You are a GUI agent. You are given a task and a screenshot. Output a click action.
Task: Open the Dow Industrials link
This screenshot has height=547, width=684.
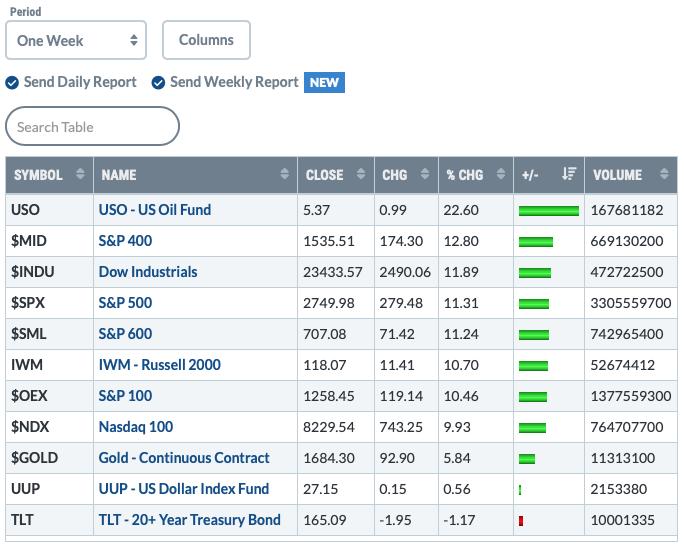(x=148, y=272)
